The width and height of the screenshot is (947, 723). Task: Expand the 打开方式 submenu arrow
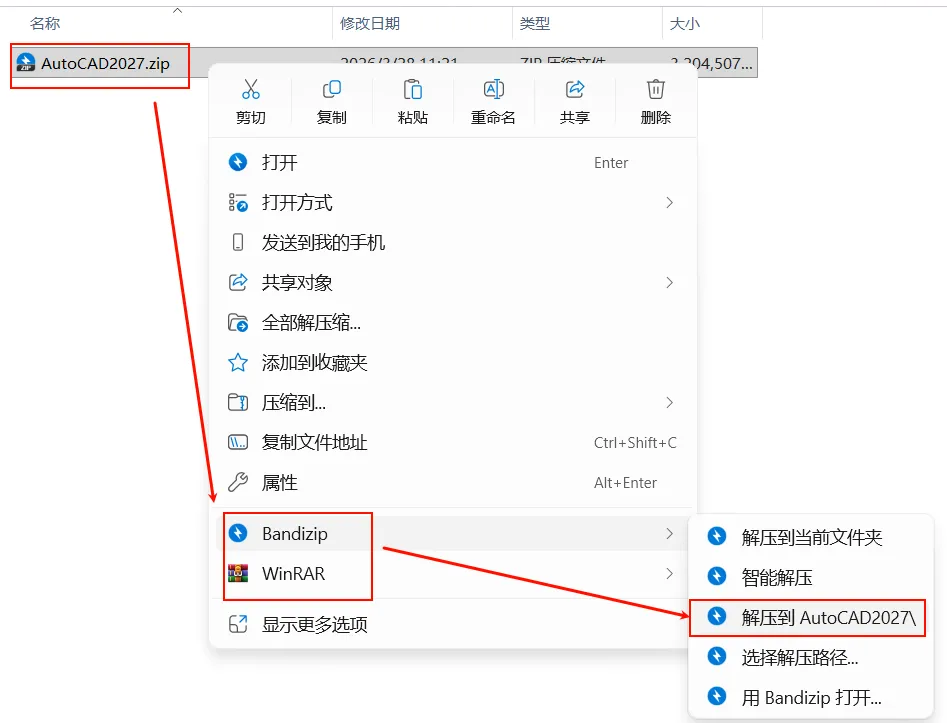pos(669,202)
